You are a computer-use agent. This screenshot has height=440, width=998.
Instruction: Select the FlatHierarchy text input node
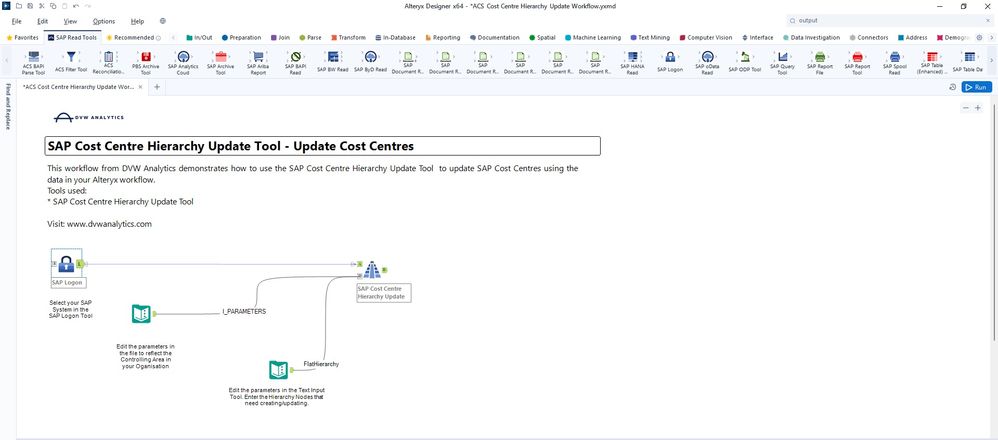[278, 369]
